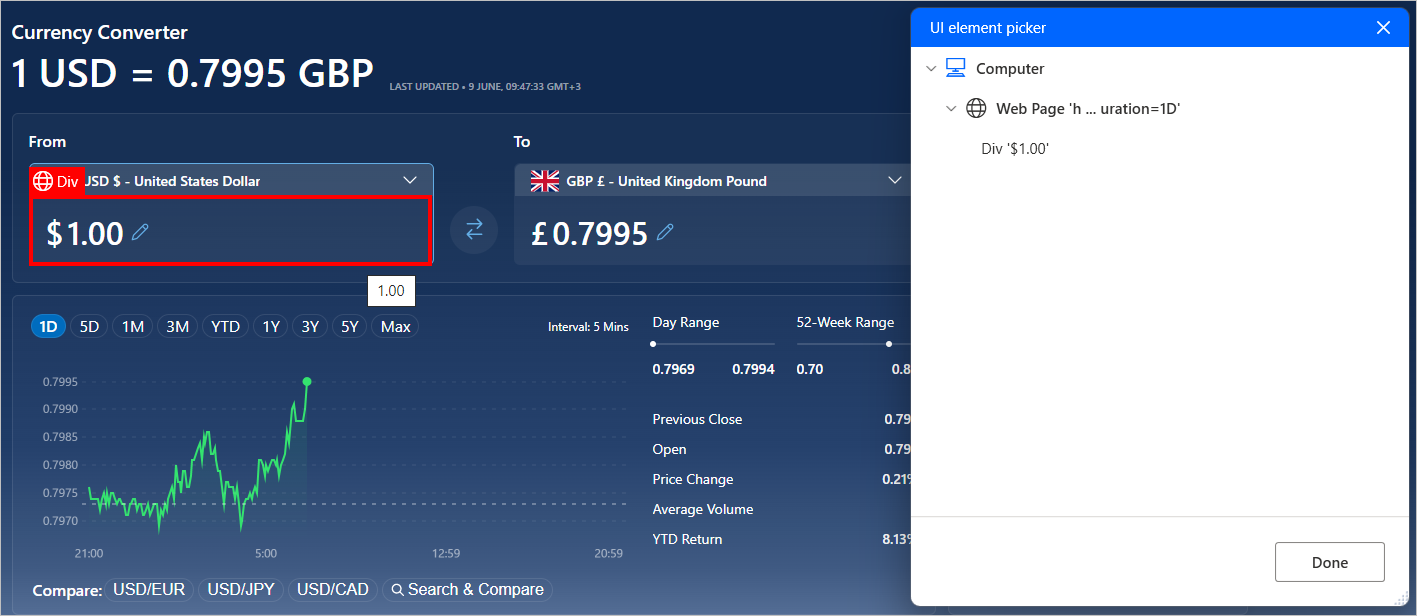Image resolution: width=1417 pixels, height=616 pixels.
Task: Swap the From and To currencies
Action: 474,229
